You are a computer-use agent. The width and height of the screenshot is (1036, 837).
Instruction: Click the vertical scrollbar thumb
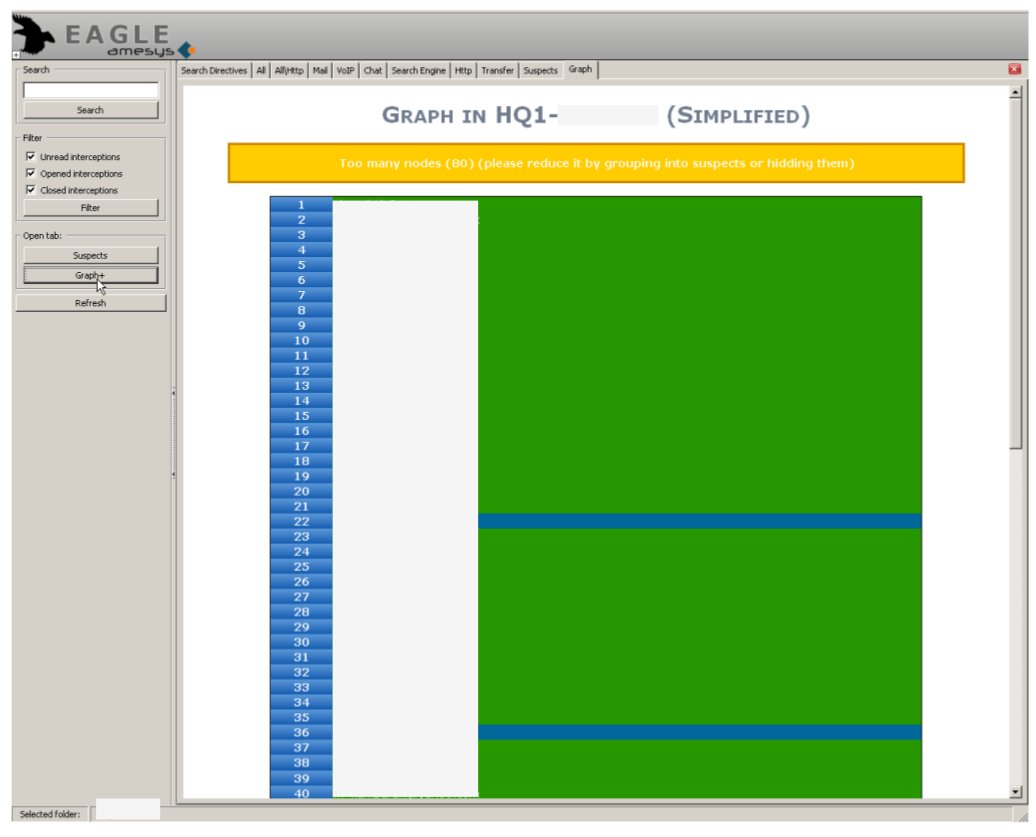click(1016, 274)
